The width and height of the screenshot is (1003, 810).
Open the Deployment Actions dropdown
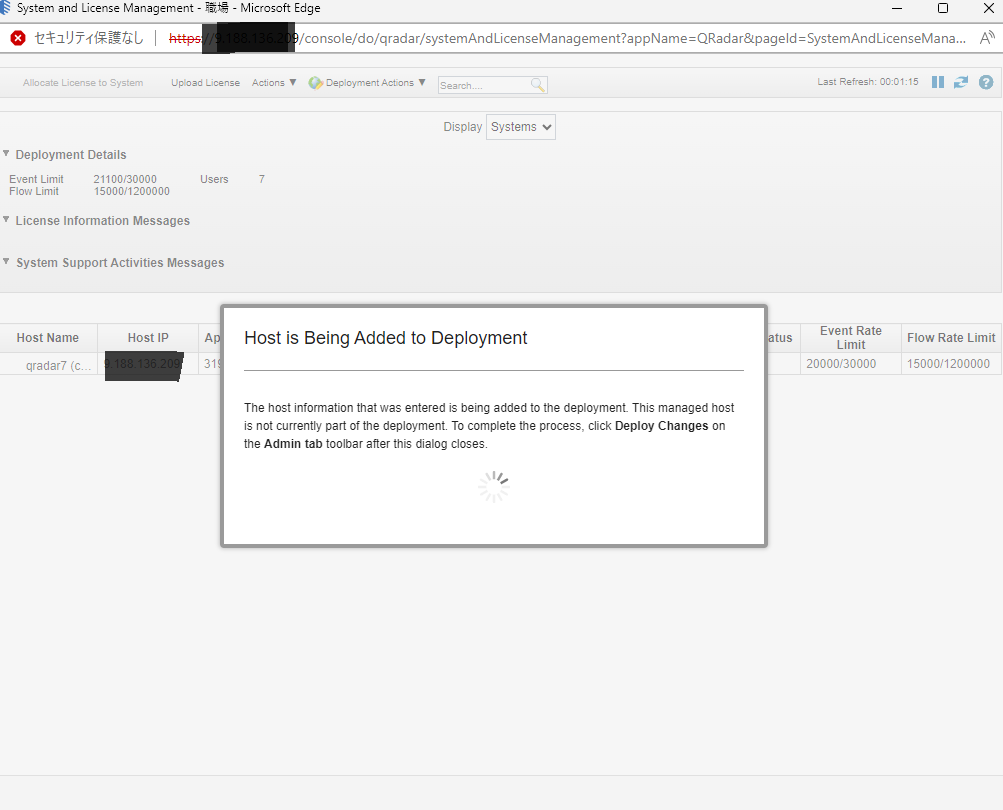pos(375,83)
